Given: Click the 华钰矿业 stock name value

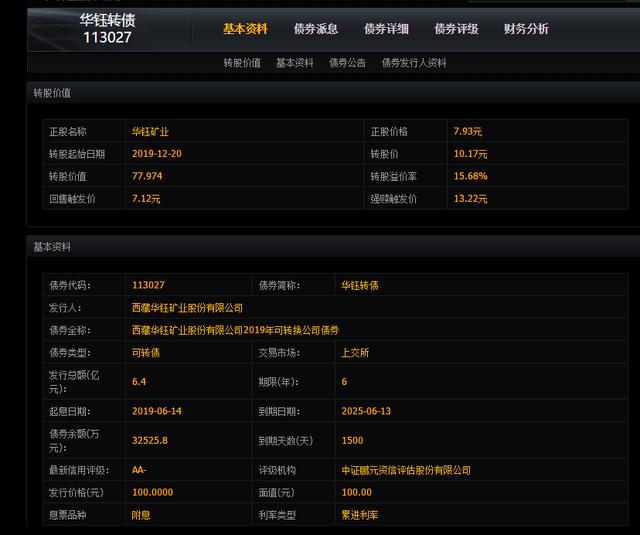Looking at the screenshot, I should tap(150, 131).
